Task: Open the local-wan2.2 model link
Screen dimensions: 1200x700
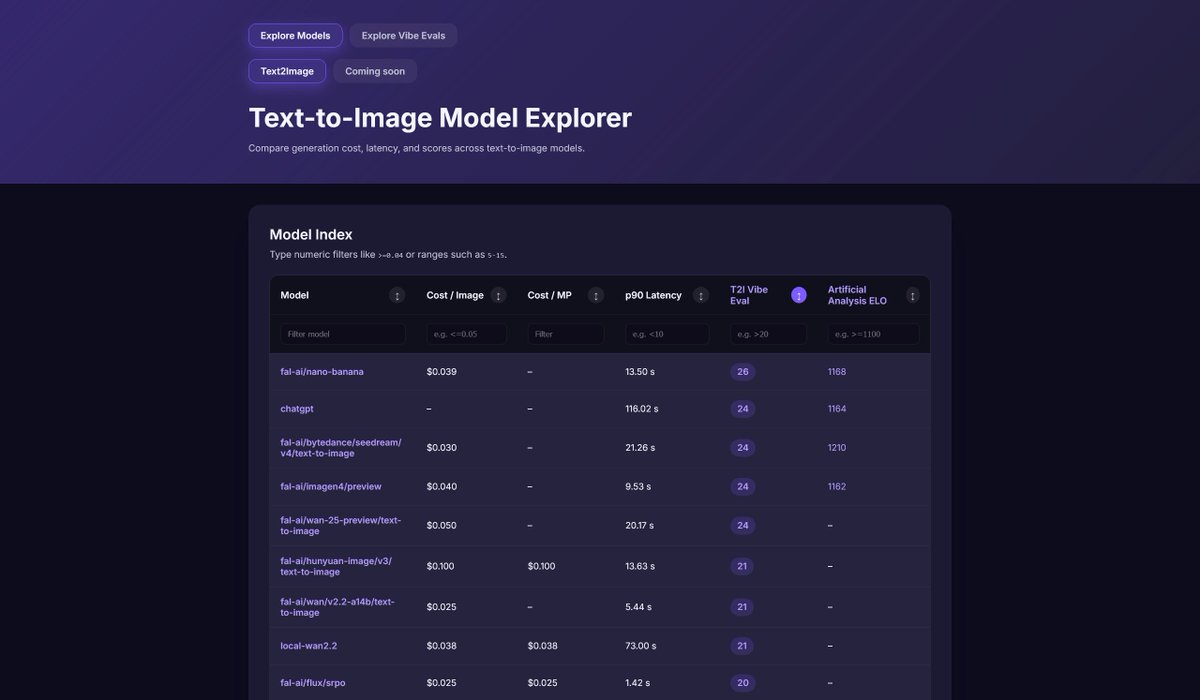Action: tap(309, 646)
